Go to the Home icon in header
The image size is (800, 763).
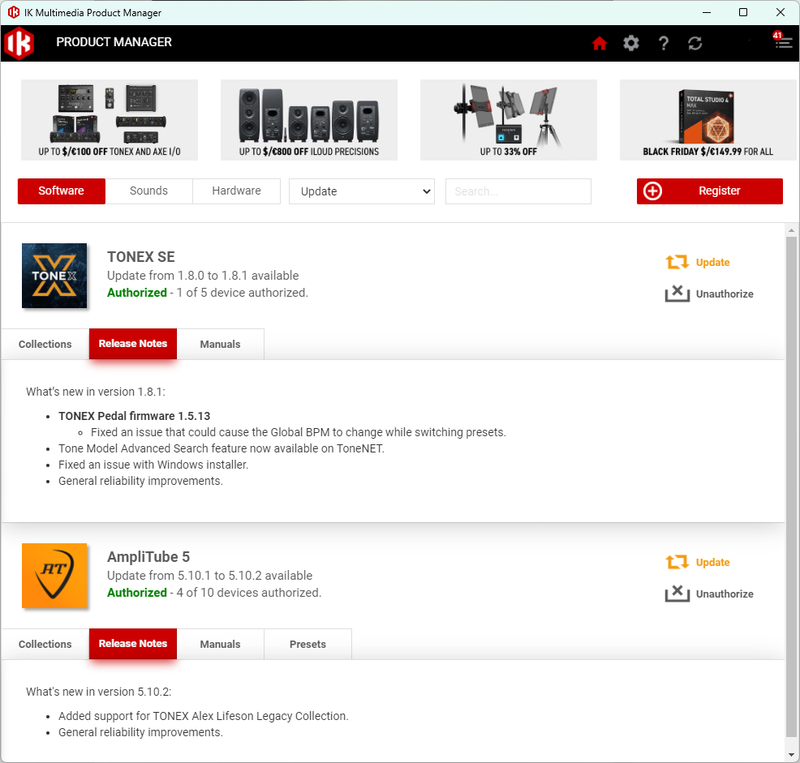click(x=599, y=43)
